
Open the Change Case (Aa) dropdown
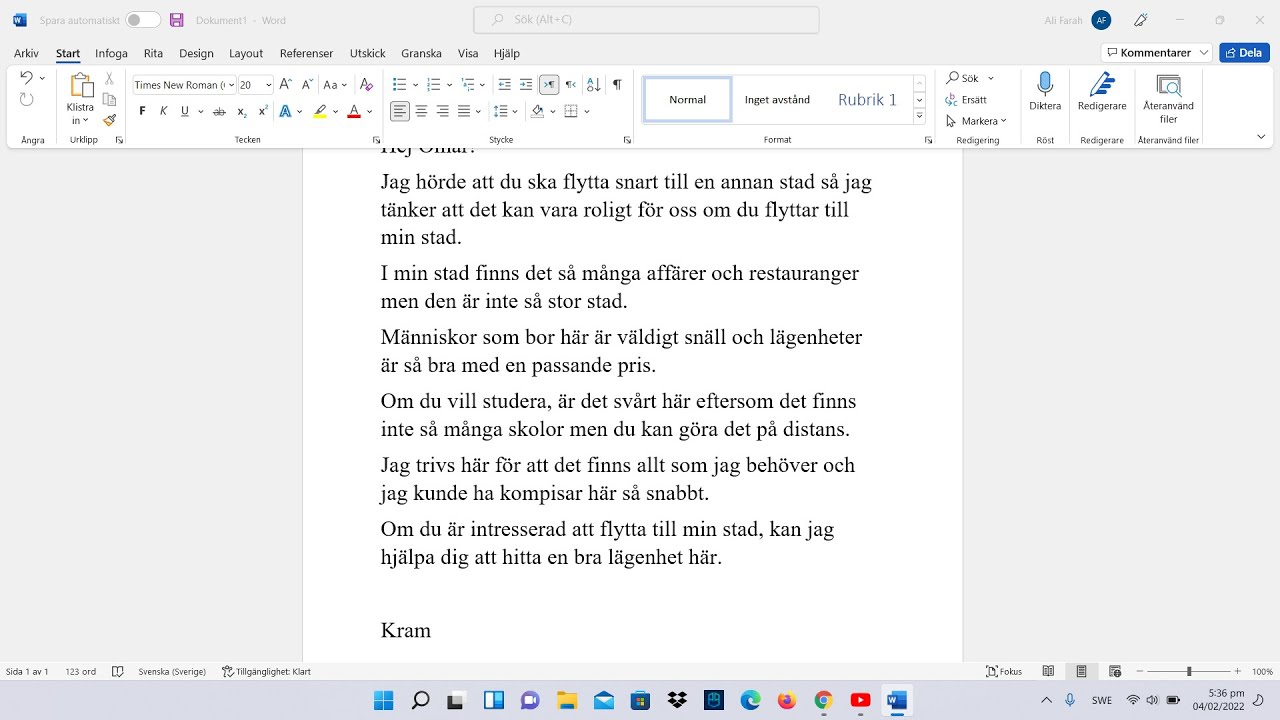coord(335,85)
